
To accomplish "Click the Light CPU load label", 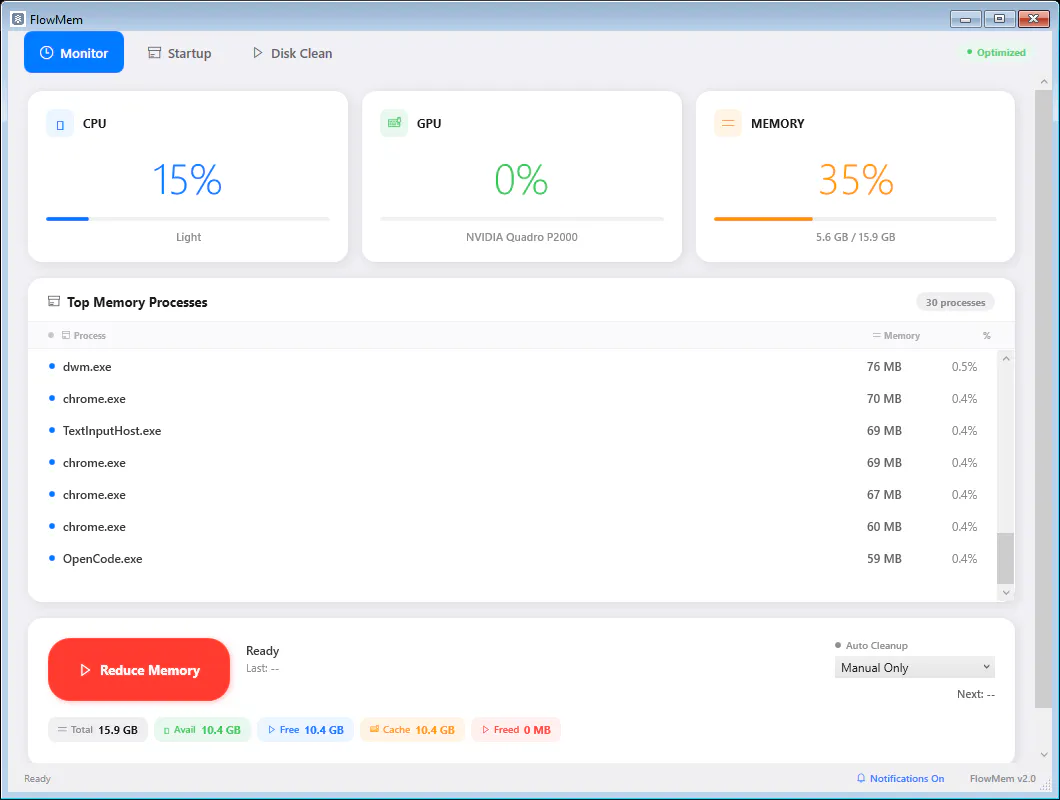I will click(189, 237).
